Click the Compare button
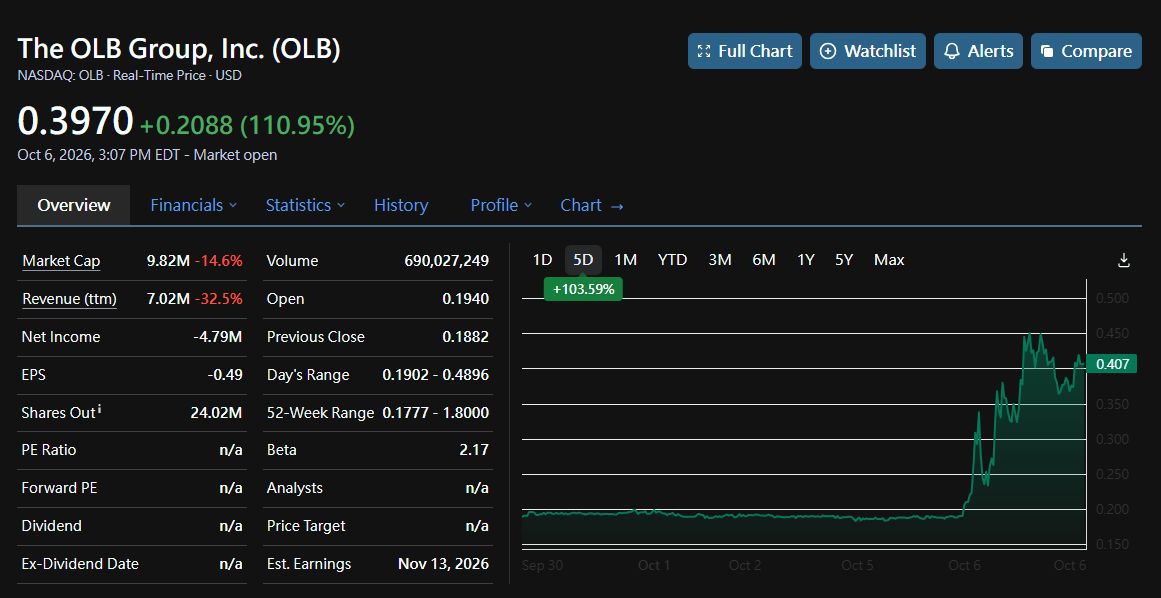 click(x=1086, y=51)
